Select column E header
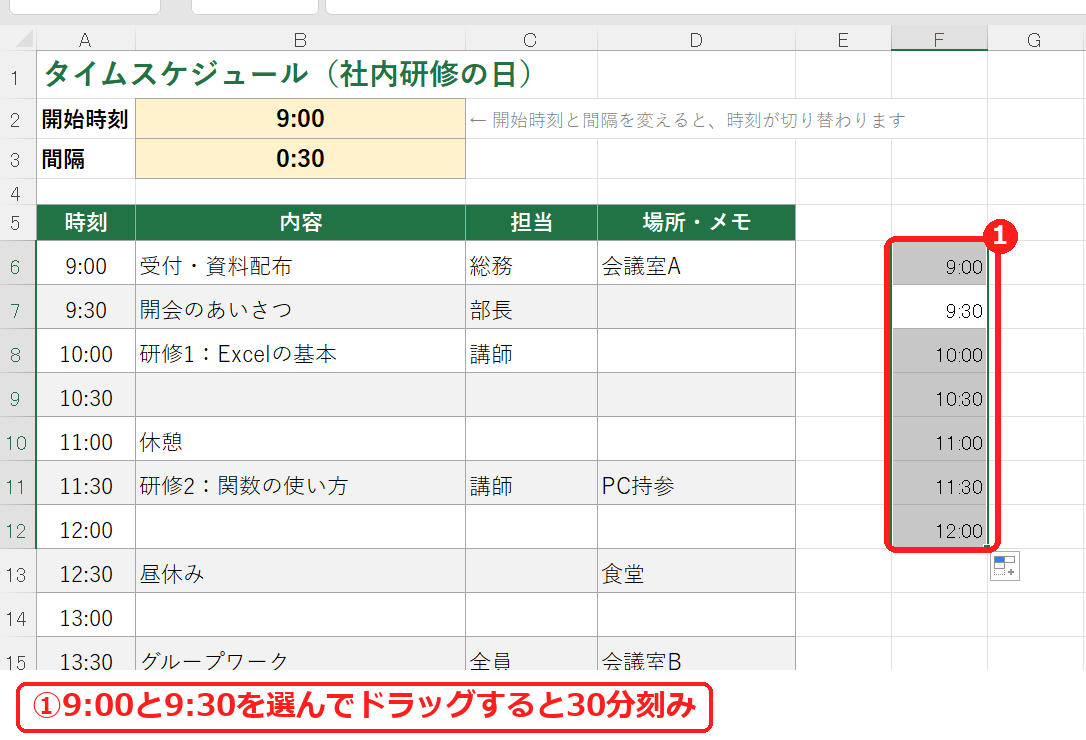Viewport: 1086px width, 740px height. 843,39
